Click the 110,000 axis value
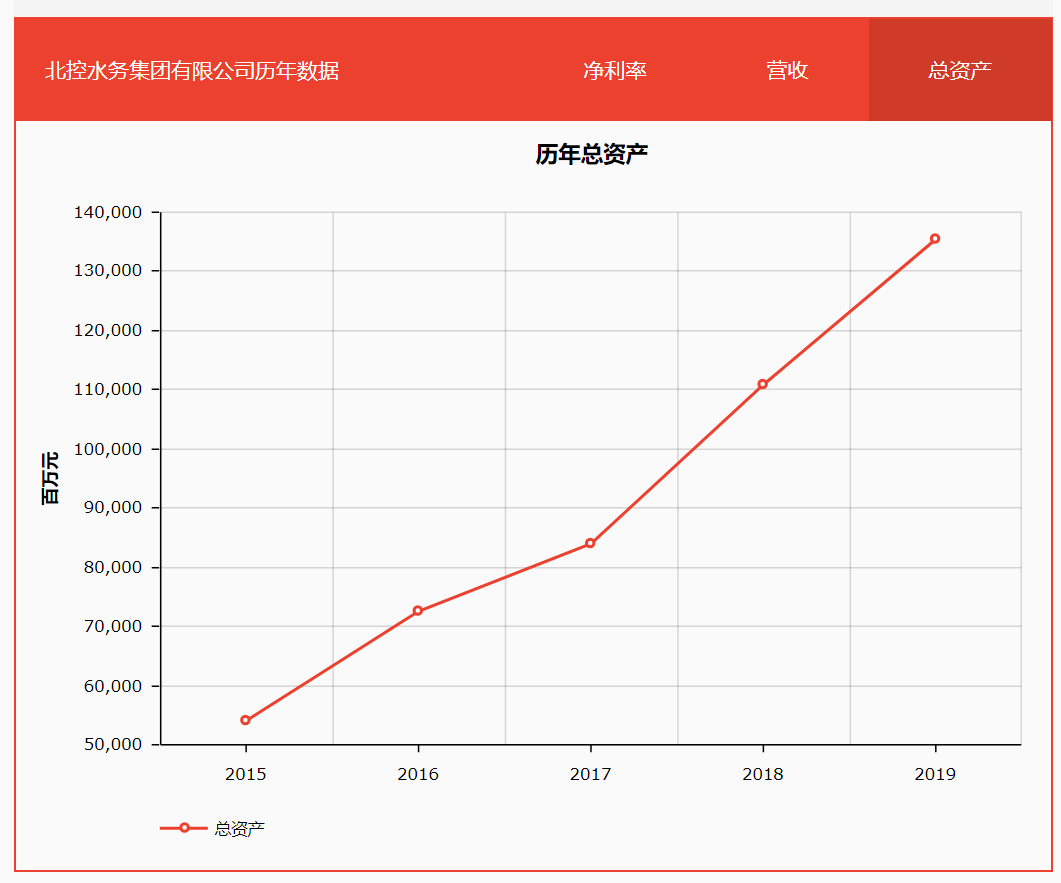Image resolution: width=1061 pixels, height=883 pixels. [x=108, y=389]
